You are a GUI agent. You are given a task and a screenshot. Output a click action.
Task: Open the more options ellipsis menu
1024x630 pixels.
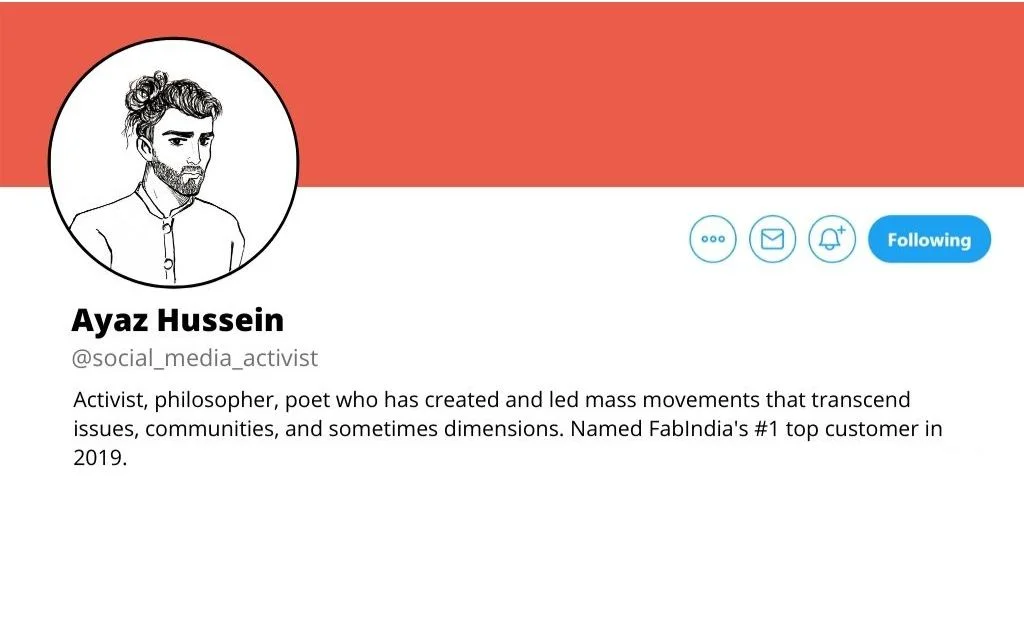(x=712, y=239)
